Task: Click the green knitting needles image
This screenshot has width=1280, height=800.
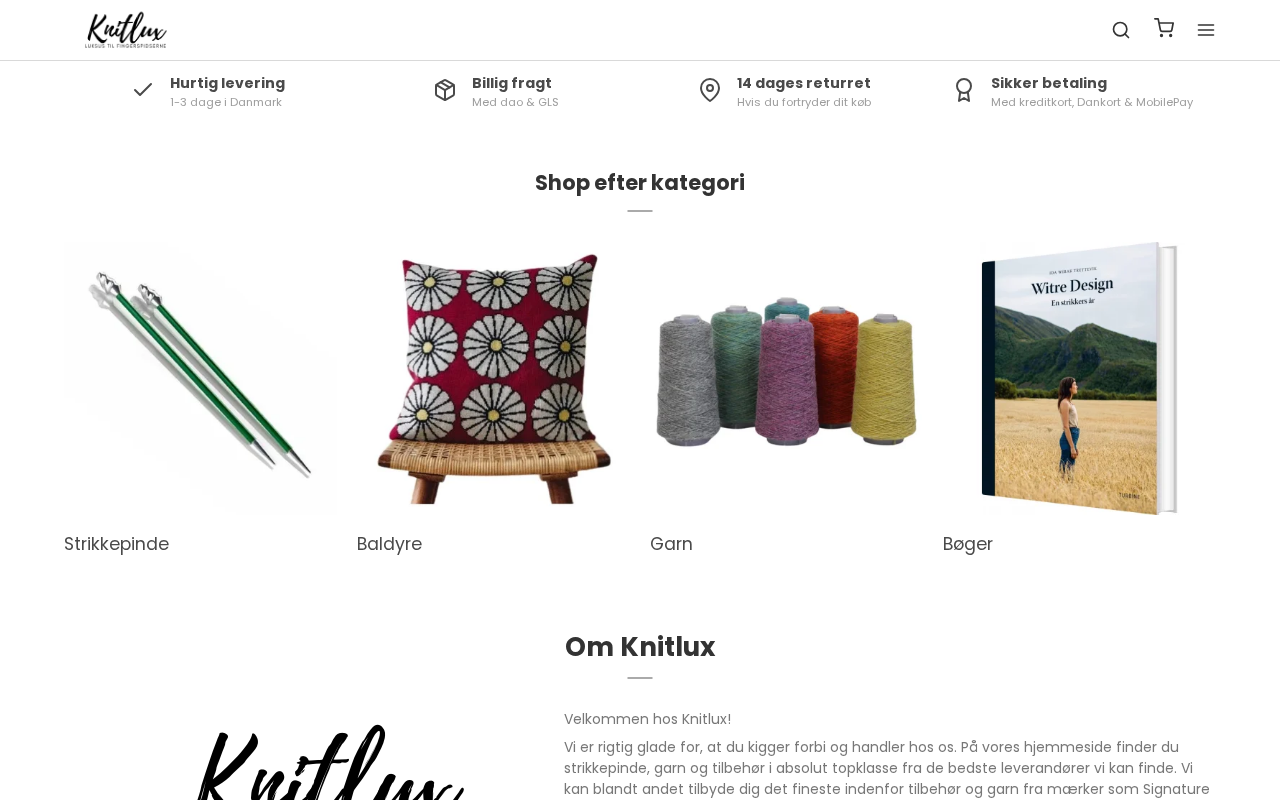Action: click(200, 377)
